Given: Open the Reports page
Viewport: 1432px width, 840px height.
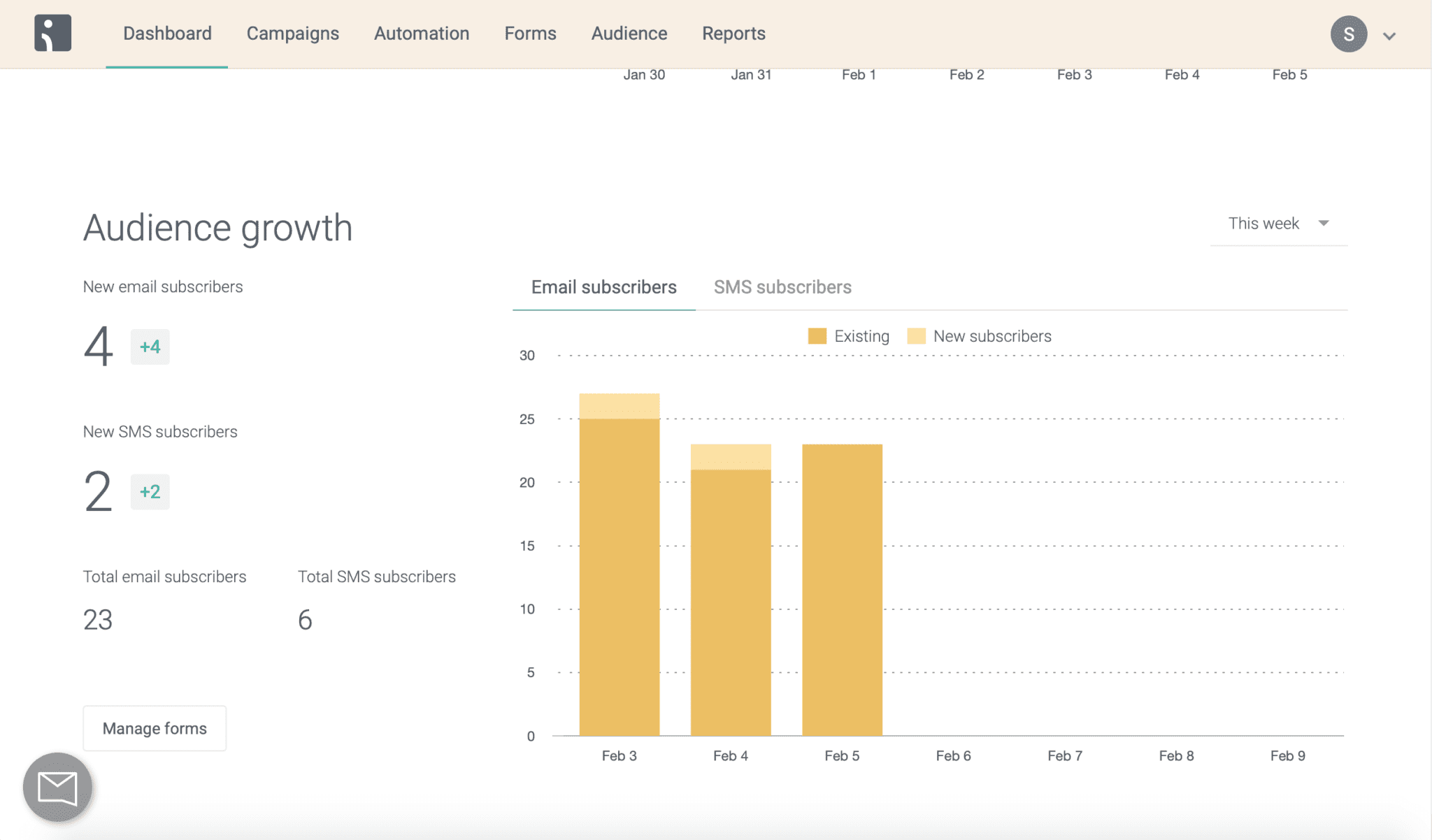Looking at the screenshot, I should click(x=733, y=33).
